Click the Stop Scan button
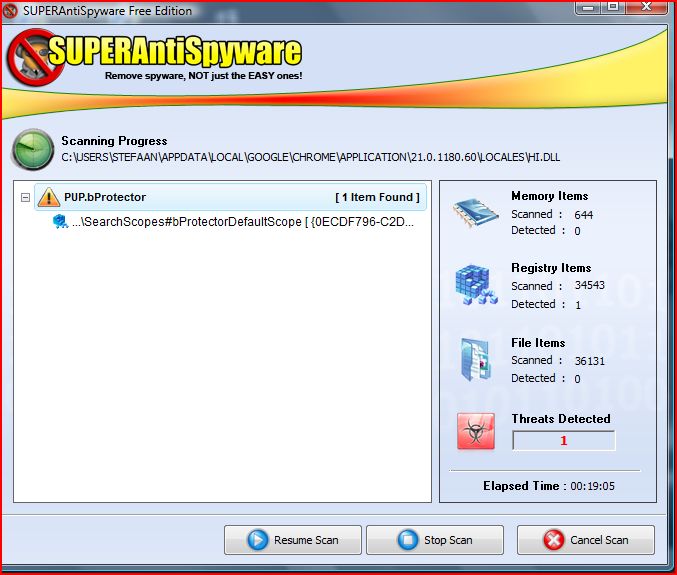Viewport: 677px width, 575px height. [435, 540]
